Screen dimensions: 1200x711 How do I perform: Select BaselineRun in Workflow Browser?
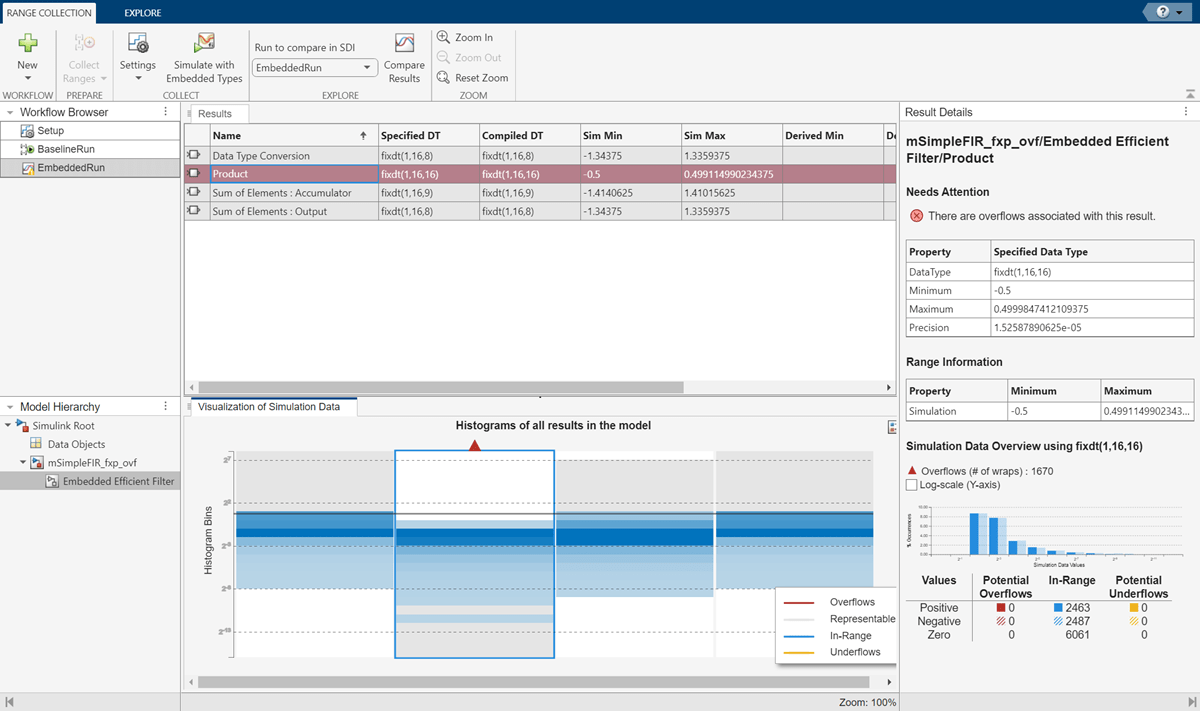pyautogui.click(x=65, y=149)
